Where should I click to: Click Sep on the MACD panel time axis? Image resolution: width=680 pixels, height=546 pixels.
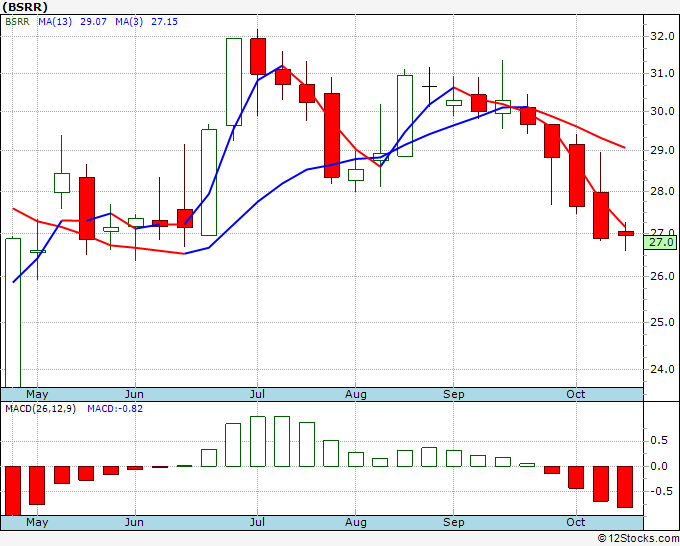click(x=454, y=522)
